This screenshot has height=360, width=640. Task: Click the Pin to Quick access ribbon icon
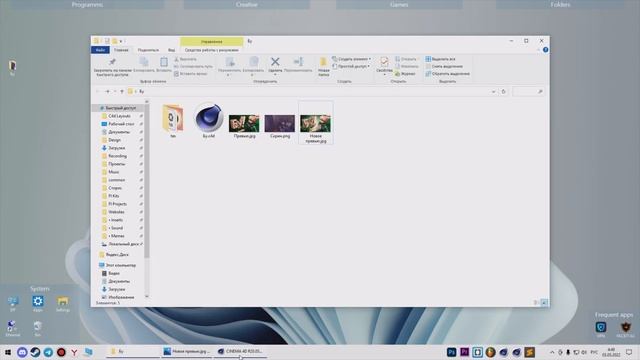coord(112,62)
